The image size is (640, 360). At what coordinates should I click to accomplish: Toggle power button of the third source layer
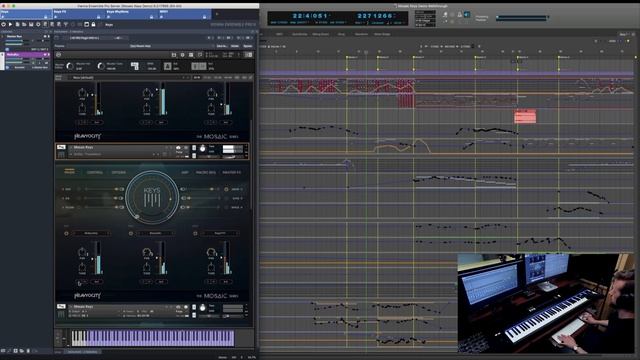[x=195, y=233]
